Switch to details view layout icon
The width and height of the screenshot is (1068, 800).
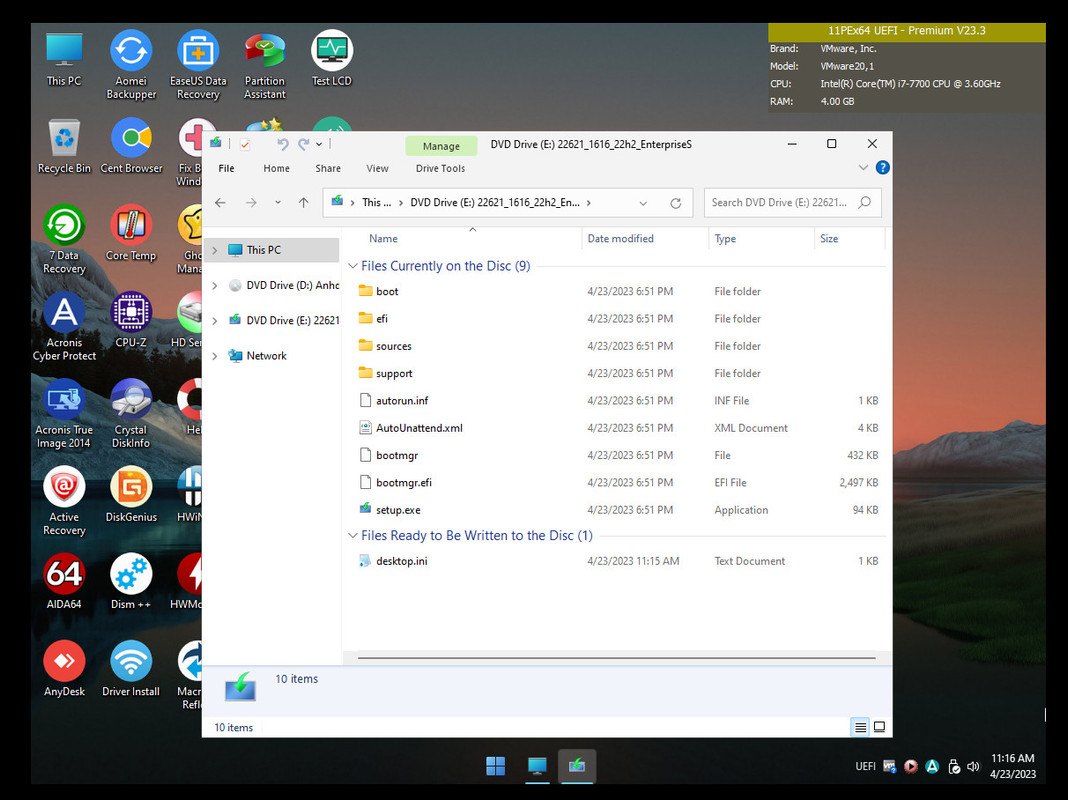(860, 727)
